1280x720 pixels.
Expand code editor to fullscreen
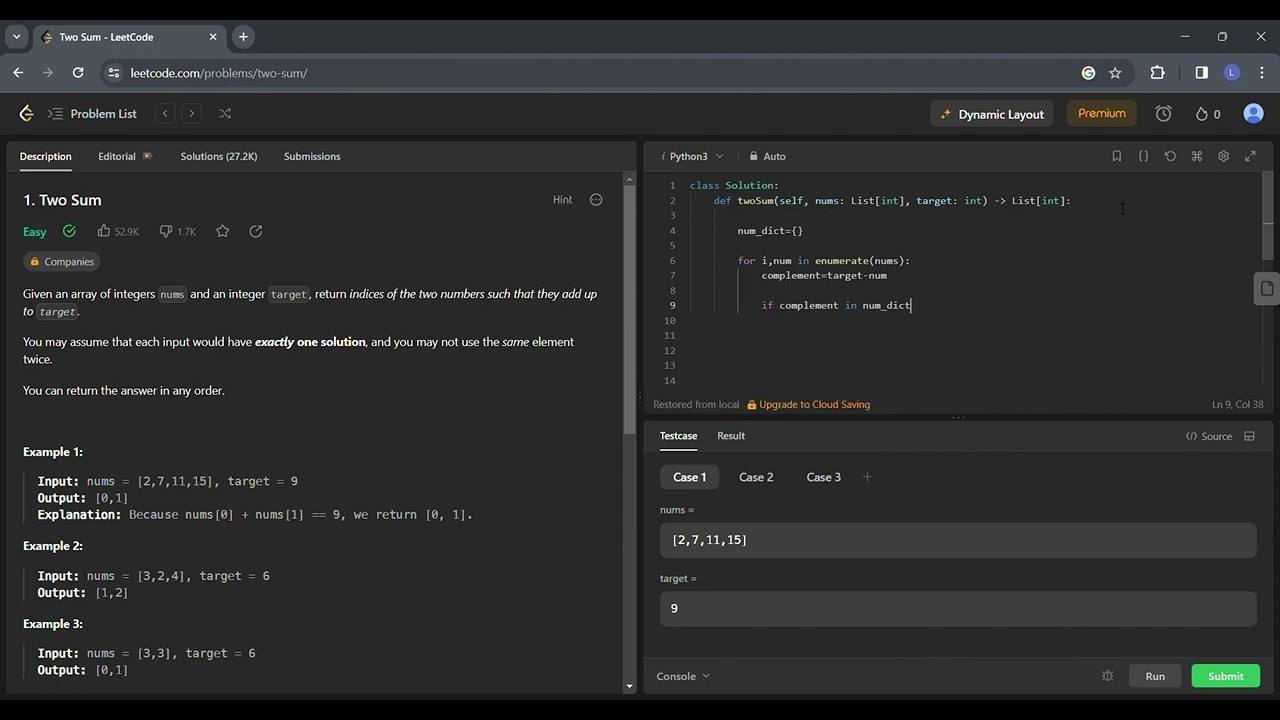tap(1250, 156)
